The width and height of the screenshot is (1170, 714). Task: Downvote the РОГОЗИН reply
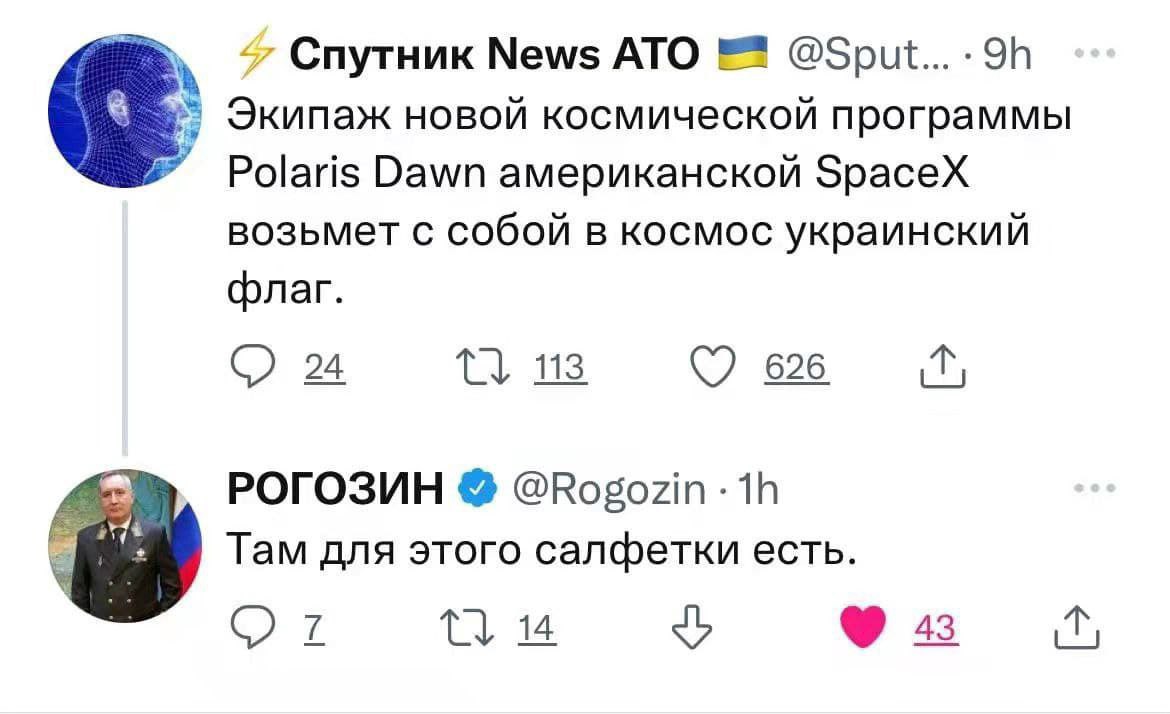tap(686, 628)
